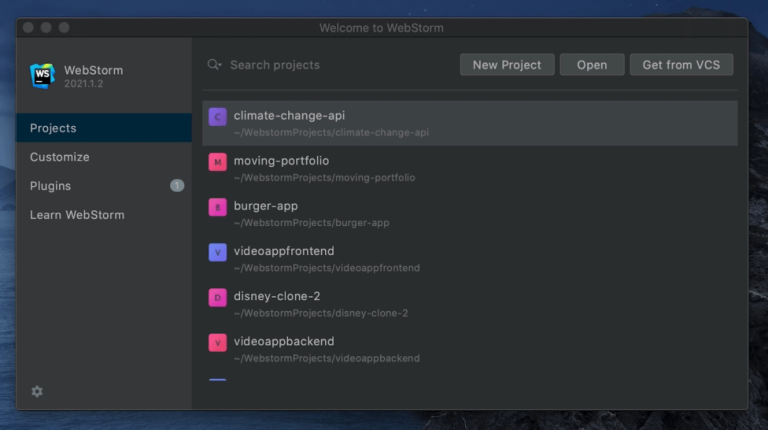
Task: Select the disney-clone-2 project
Action: [470, 304]
